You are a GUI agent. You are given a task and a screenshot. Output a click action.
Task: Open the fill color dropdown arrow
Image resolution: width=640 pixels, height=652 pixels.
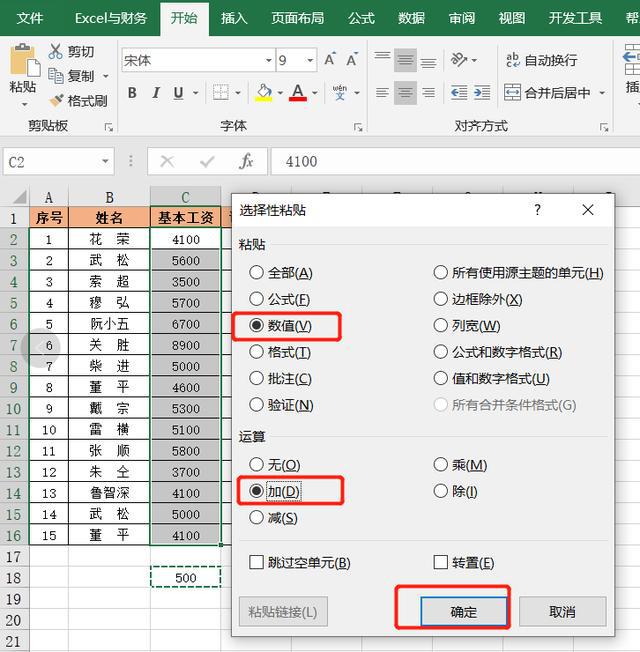point(280,93)
